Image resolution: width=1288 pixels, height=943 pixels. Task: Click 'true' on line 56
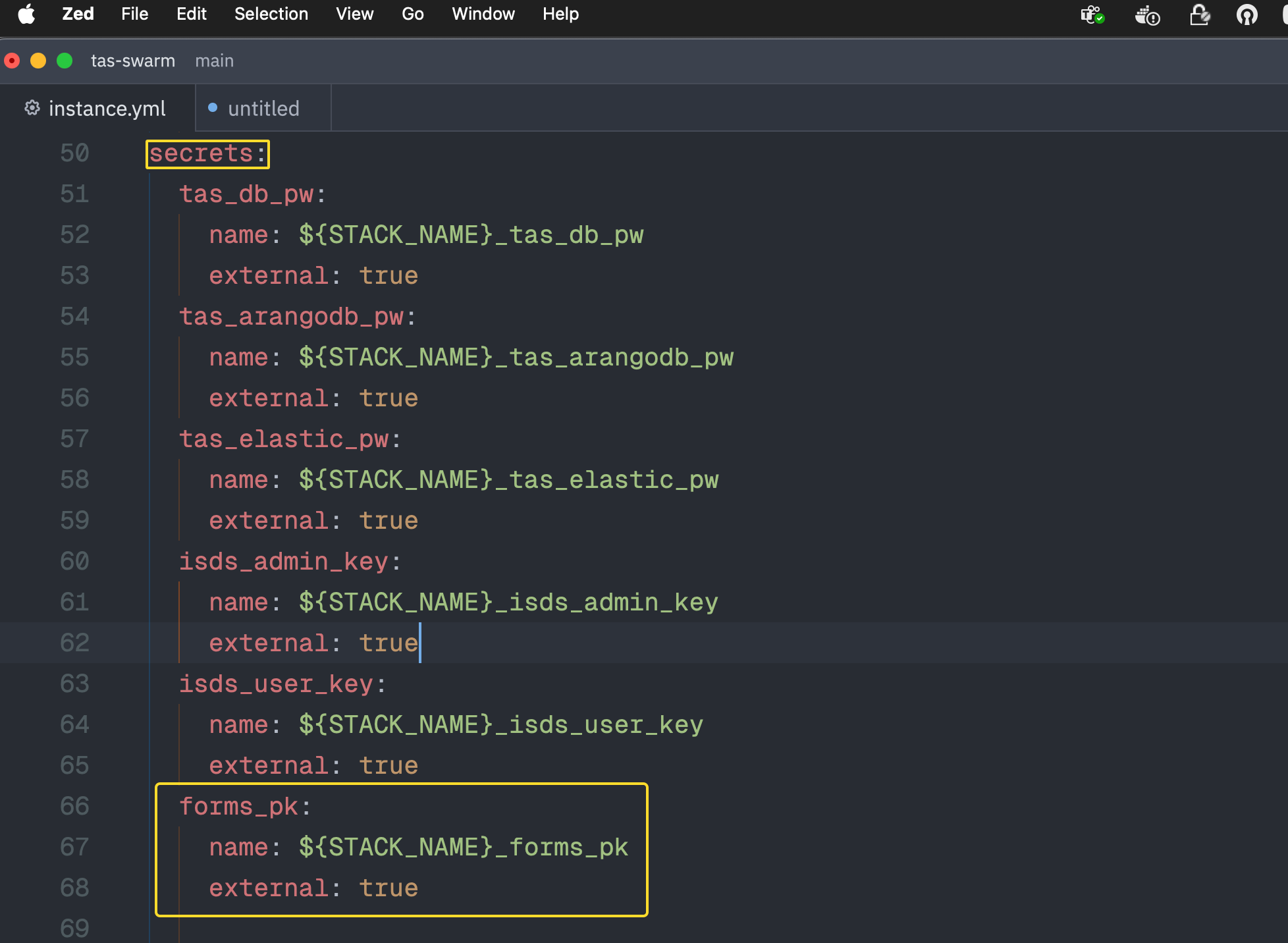point(389,398)
